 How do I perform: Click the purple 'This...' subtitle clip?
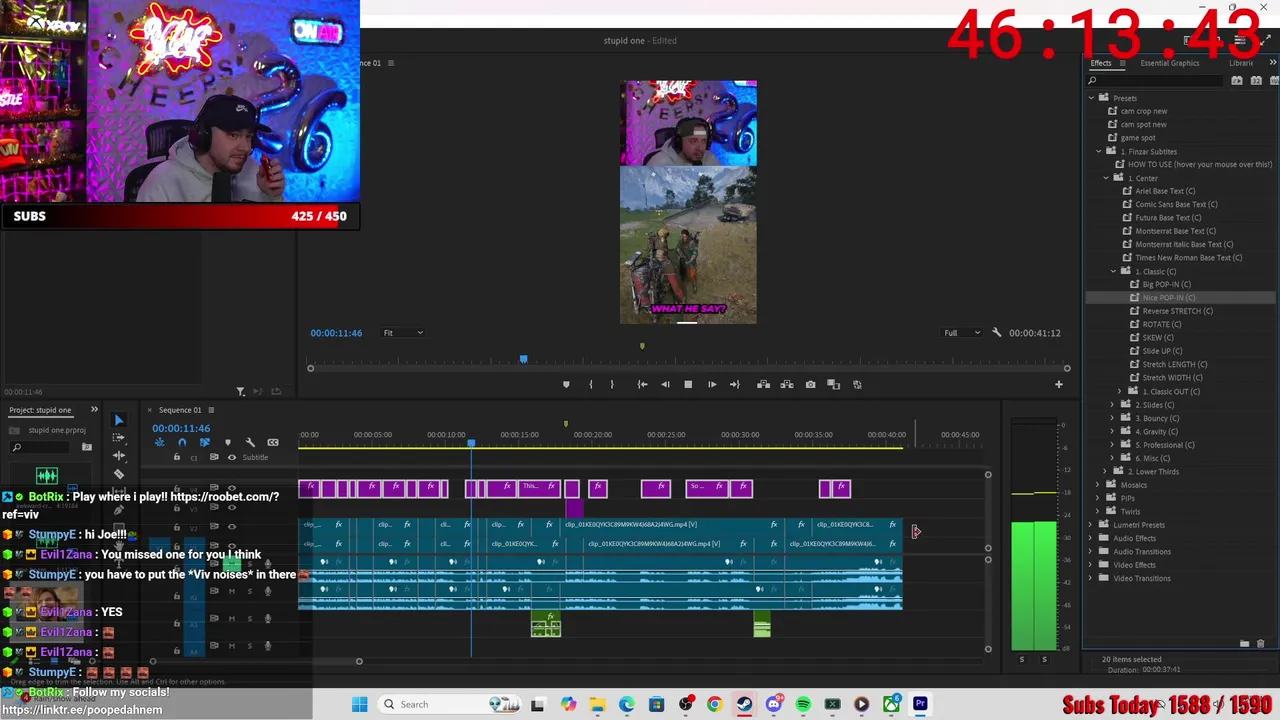(x=538, y=488)
